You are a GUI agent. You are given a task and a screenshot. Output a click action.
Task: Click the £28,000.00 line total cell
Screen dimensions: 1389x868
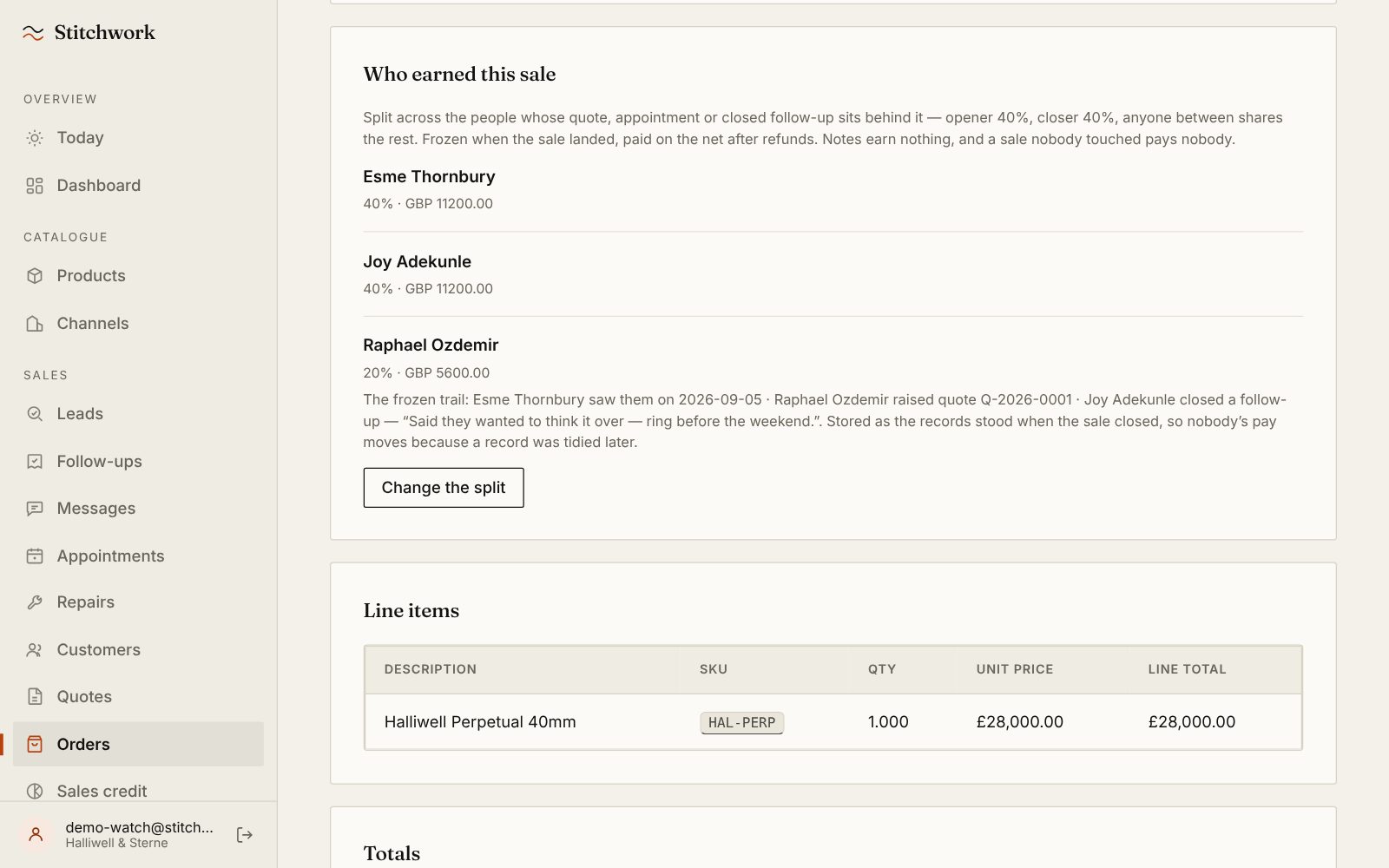coord(1191,722)
